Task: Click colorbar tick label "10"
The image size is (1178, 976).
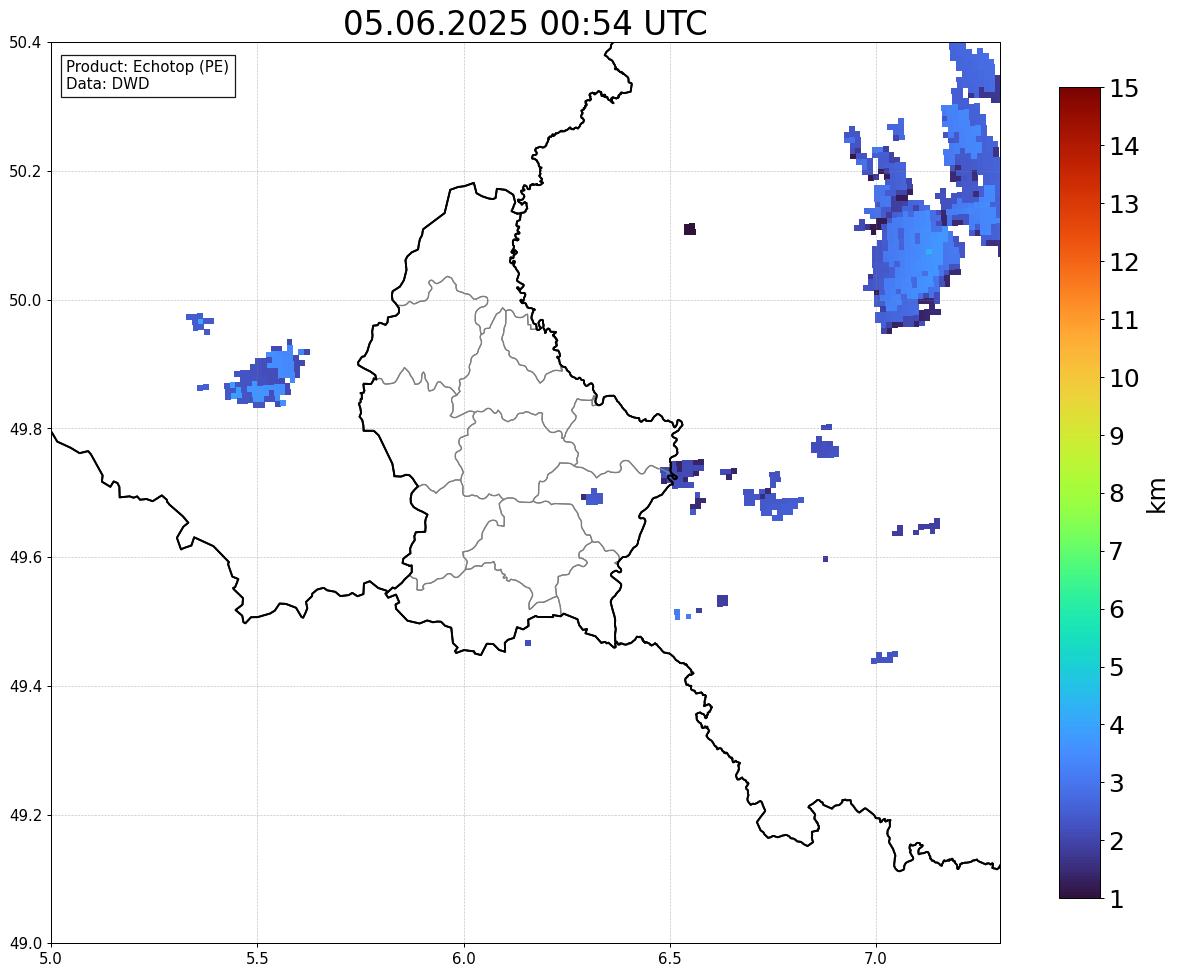Action: (1124, 378)
